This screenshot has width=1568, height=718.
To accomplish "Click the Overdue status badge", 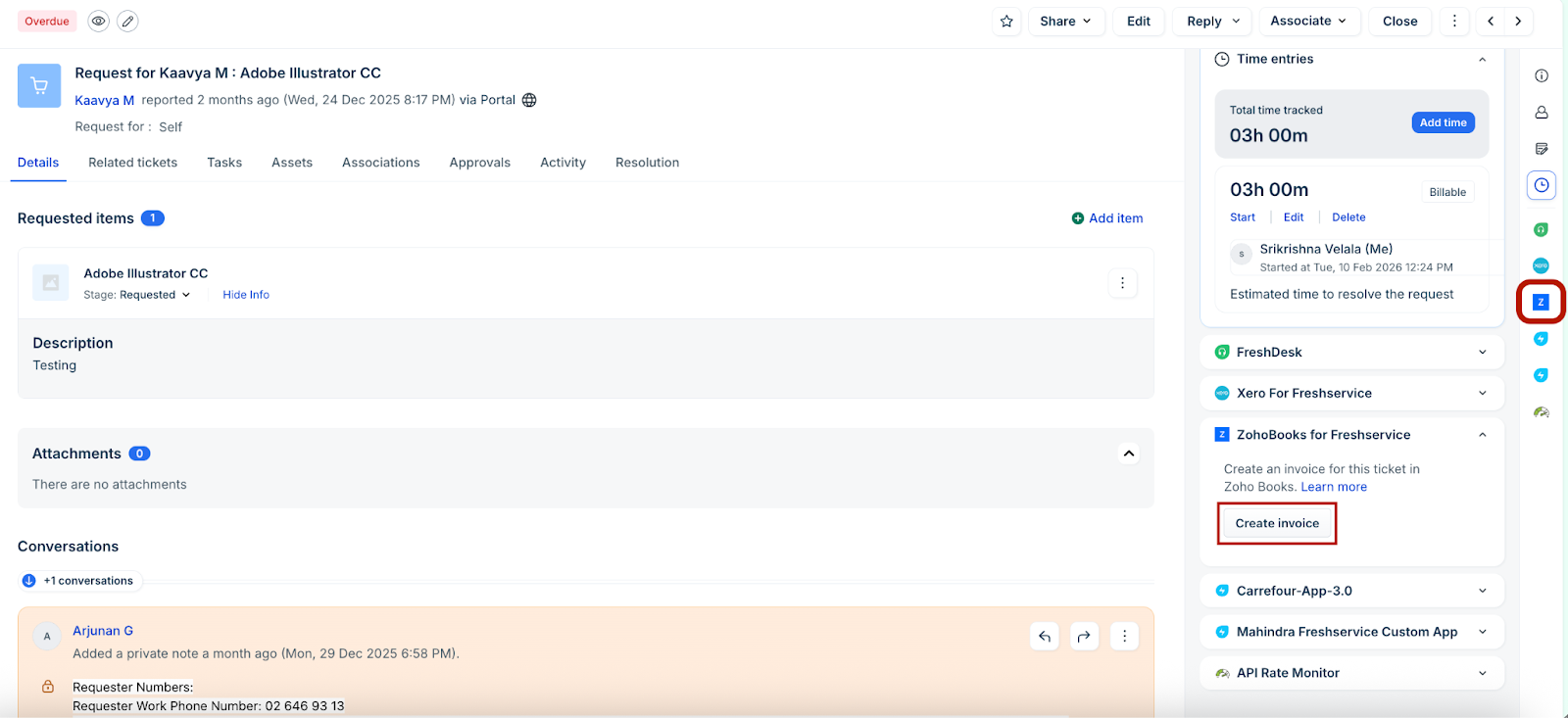I will click(47, 21).
